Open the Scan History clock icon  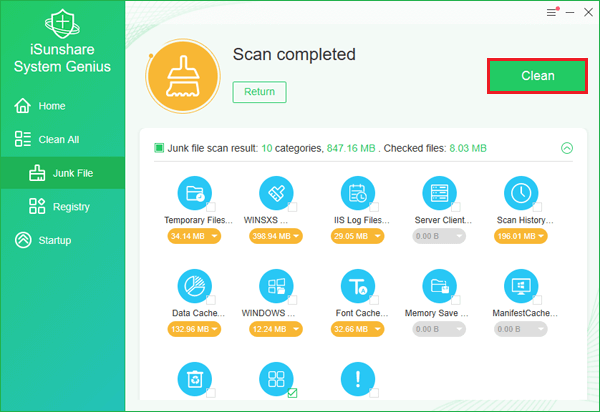click(x=521, y=193)
